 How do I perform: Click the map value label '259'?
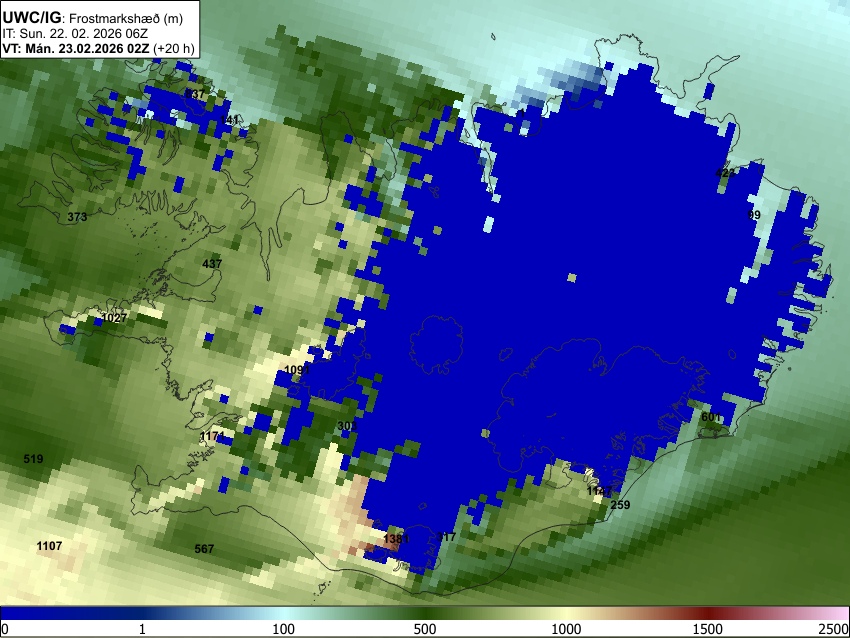pos(620,505)
